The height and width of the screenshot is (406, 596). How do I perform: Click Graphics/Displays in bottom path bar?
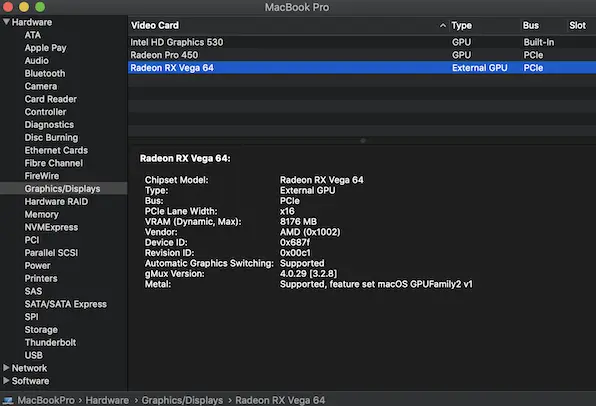[x=182, y=400]
